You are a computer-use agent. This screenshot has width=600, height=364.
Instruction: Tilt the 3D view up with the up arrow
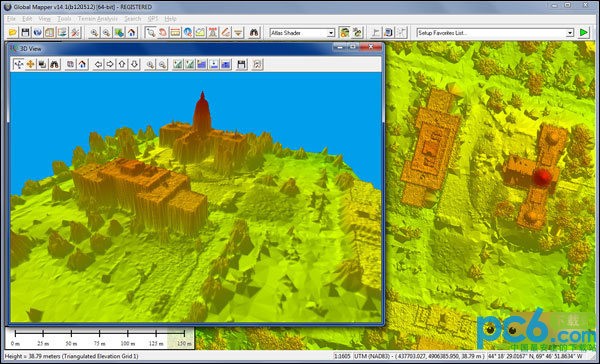pos(122,64)
